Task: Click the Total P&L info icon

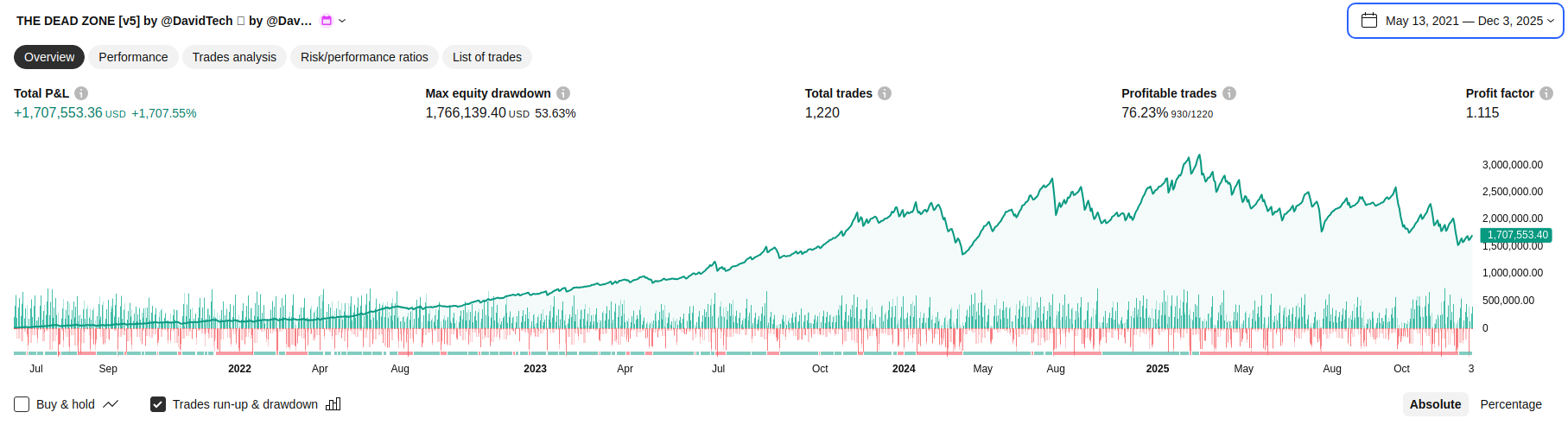Action: [x=81, y=93]
